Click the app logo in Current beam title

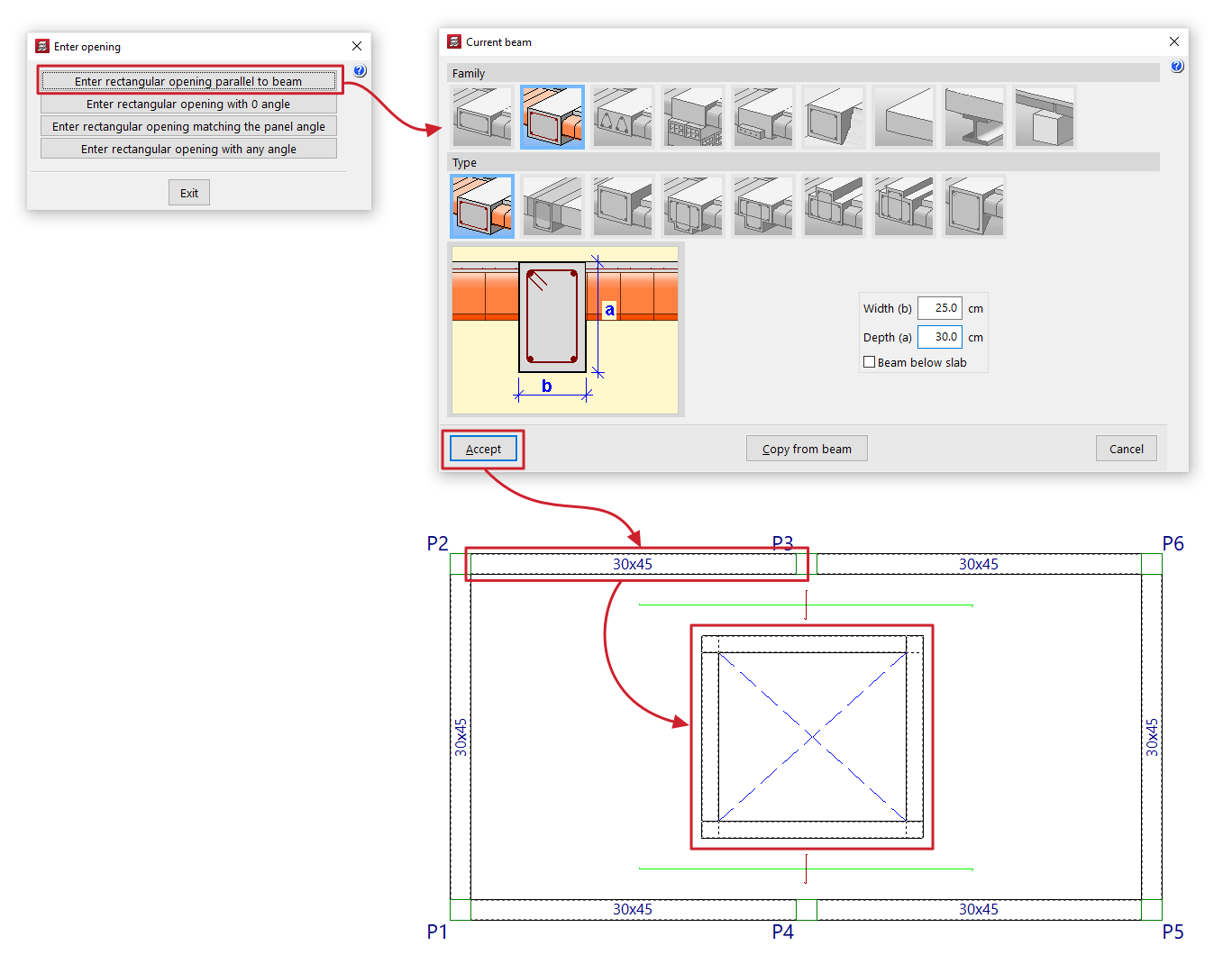coord(454,41)
